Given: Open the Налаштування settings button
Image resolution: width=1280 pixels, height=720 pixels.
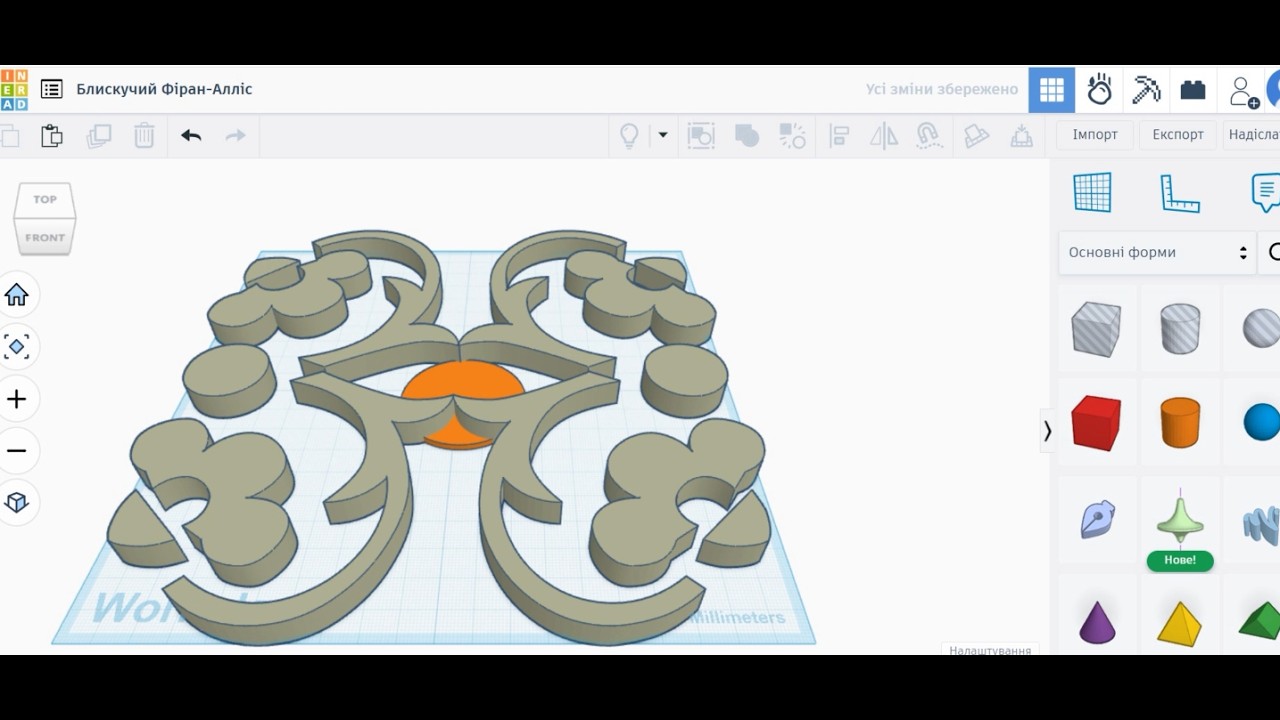Looking at the screenshot, I should tap(990, 650).
